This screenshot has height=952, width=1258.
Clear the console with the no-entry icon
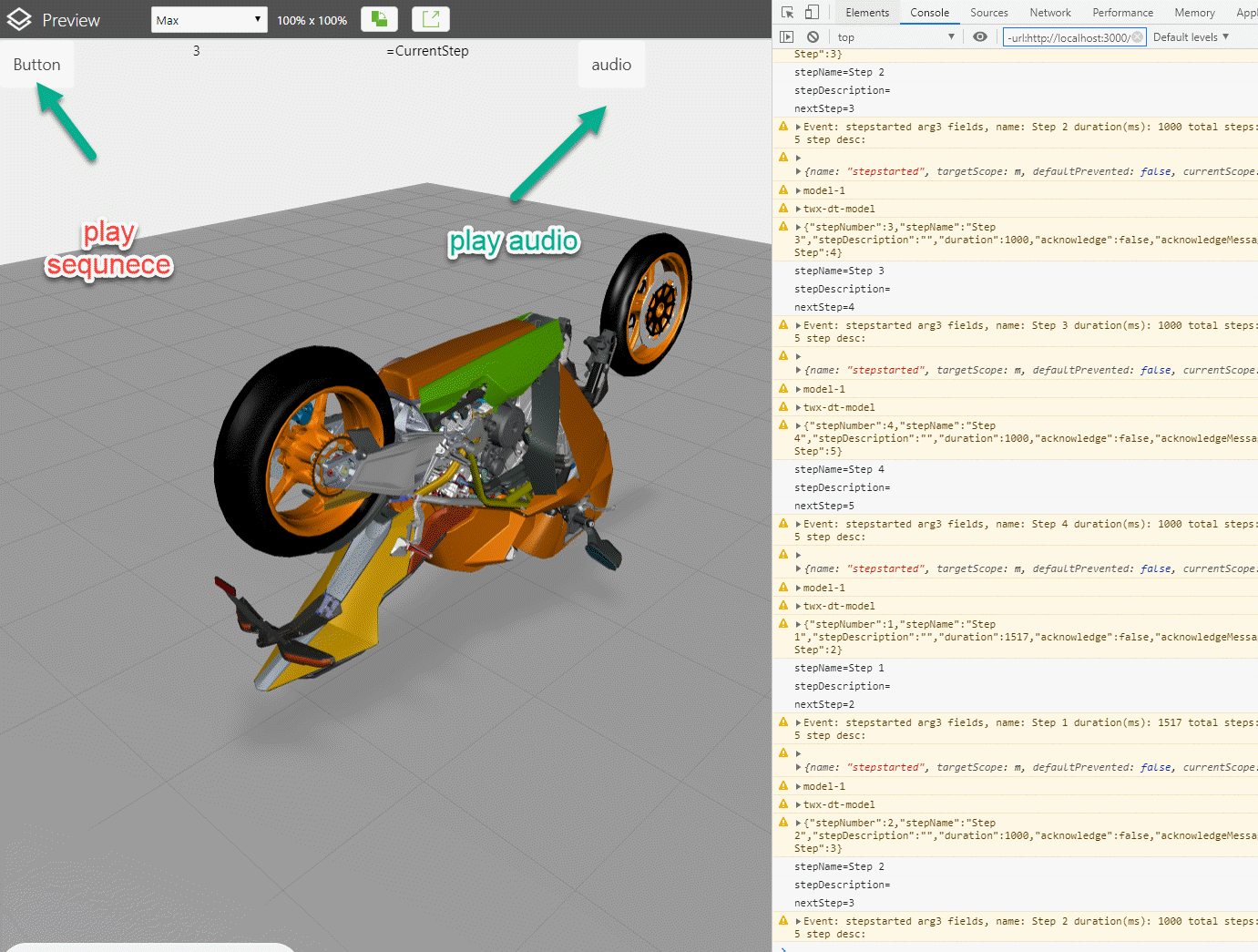pos(813,36)
